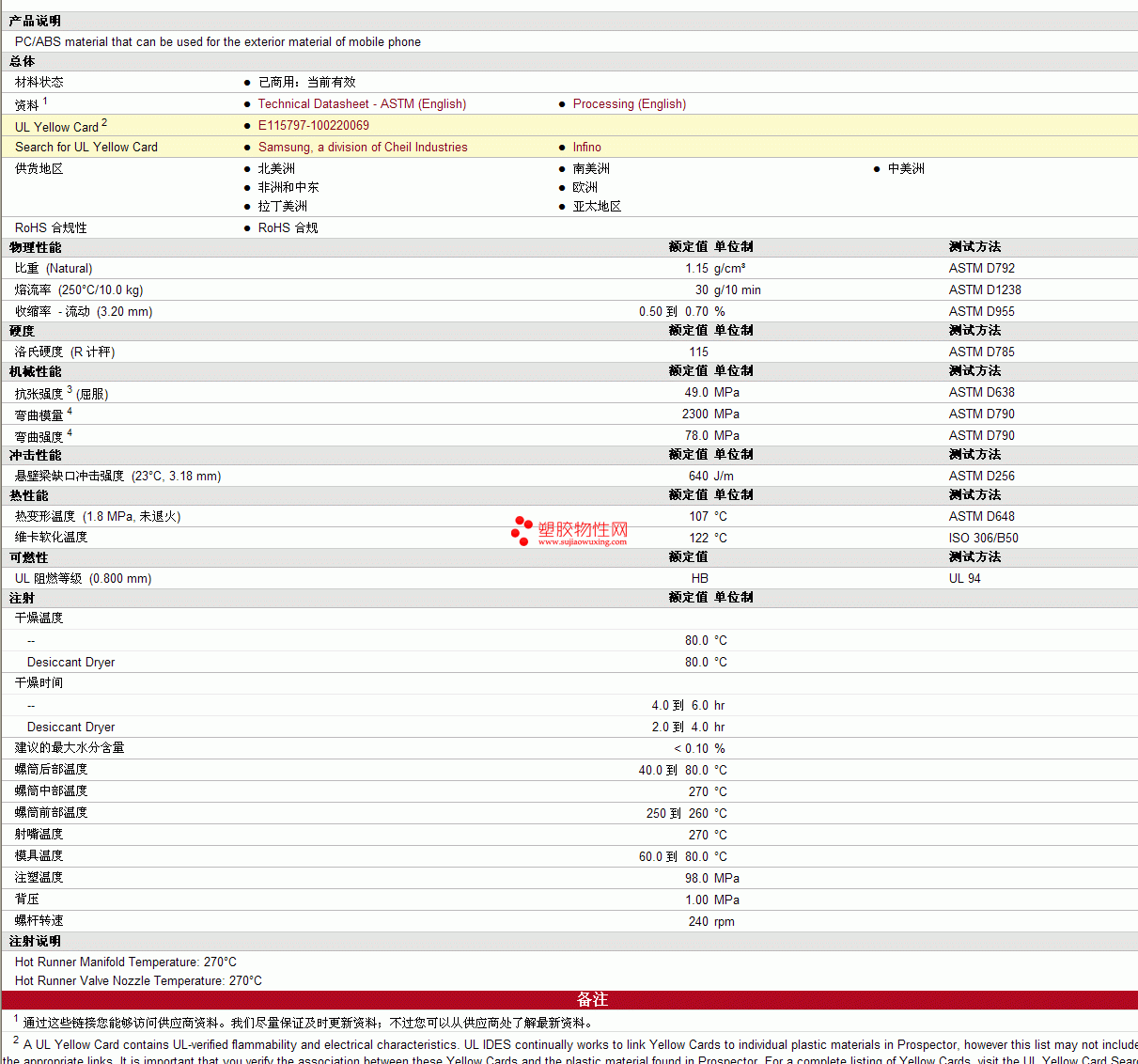Click the 干燥温度 row label
Viewport: 1138px width, 1064px height.
[39, 618]
